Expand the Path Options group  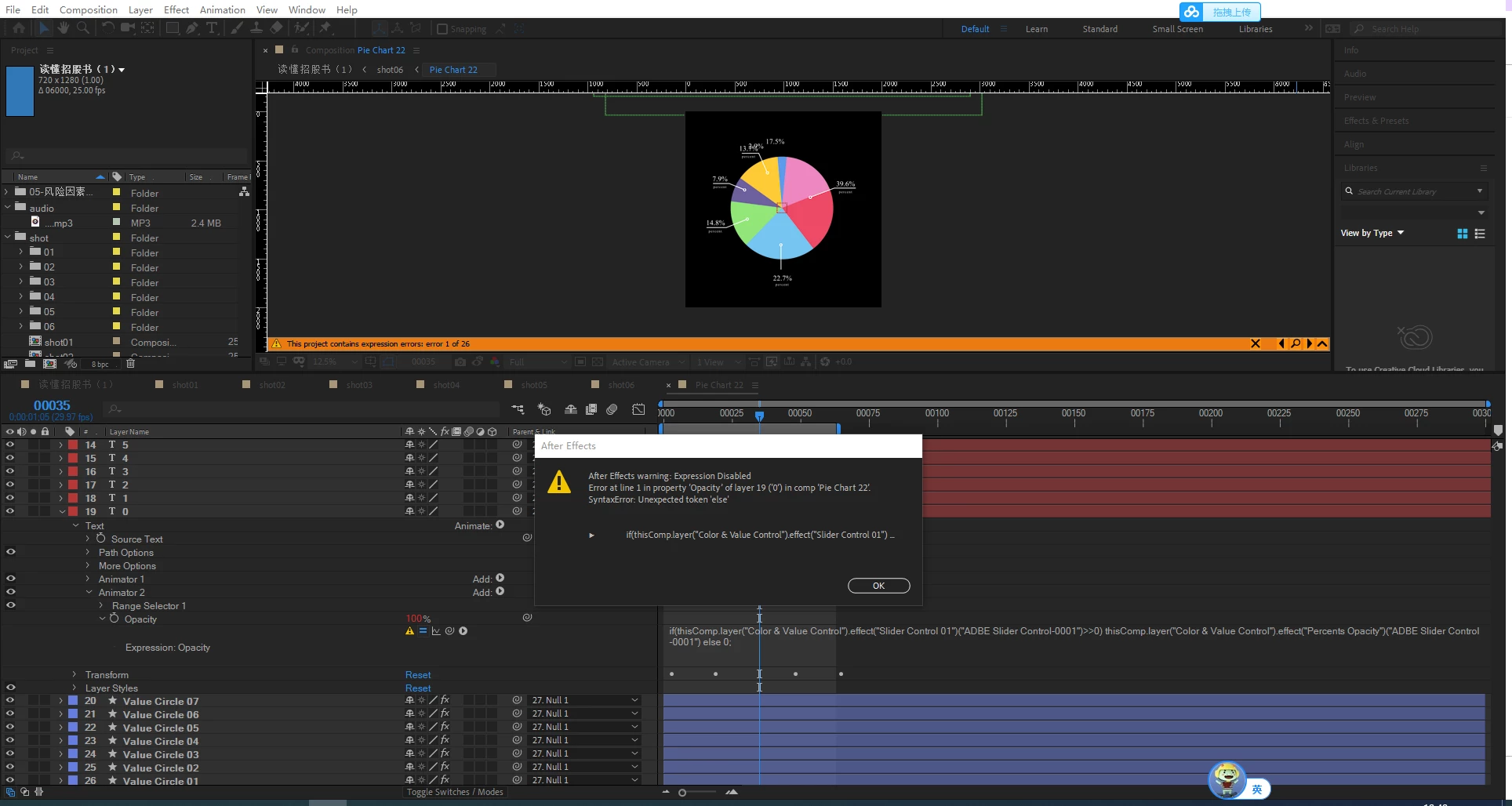pos(88,552)
